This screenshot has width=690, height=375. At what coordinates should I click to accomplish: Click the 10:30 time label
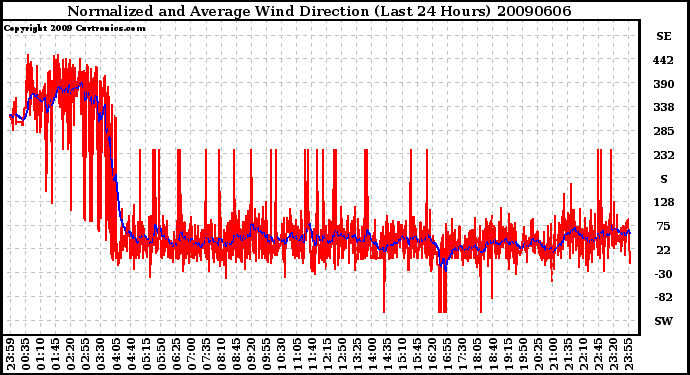(x=281, y=354)
